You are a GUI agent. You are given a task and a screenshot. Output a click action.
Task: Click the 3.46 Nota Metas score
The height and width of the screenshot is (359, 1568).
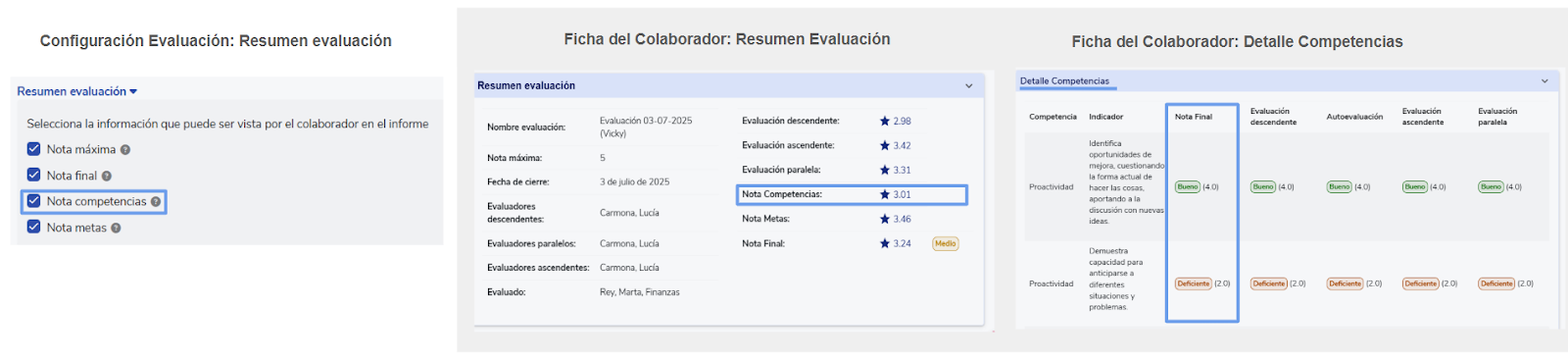point(903,220)
